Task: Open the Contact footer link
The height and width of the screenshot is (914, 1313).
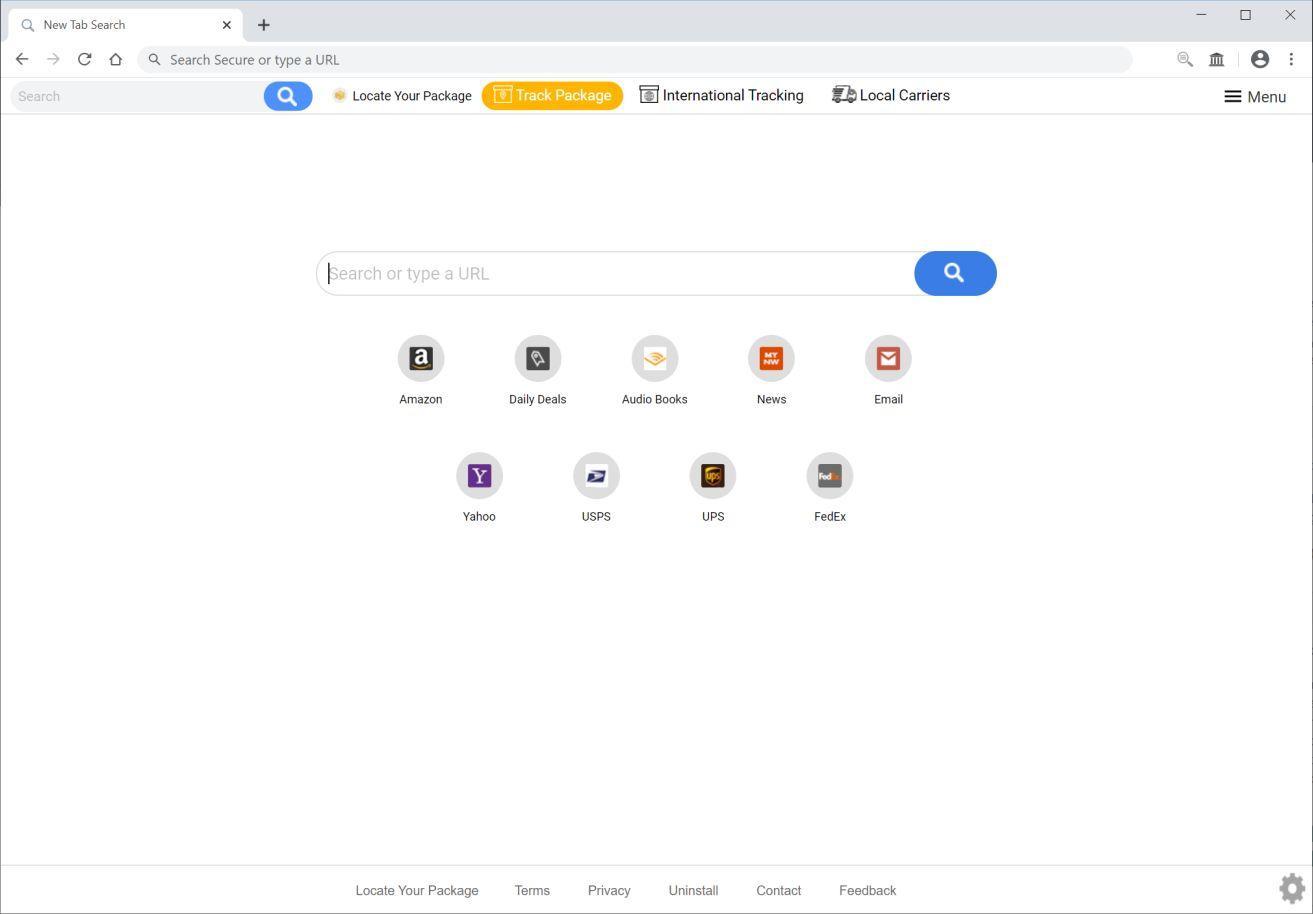Action: pos(778,890)
